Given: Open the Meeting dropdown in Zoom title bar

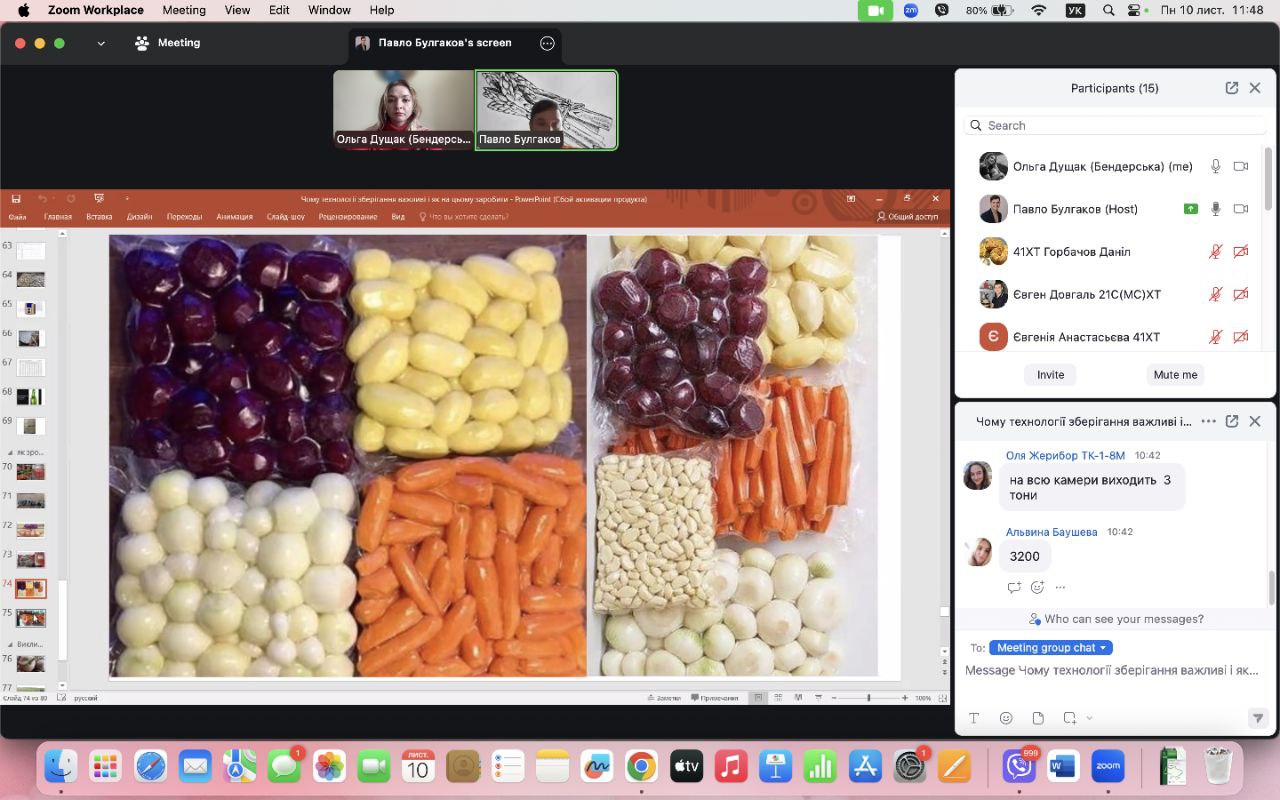Looking at the screenshot, I should 168,43.
